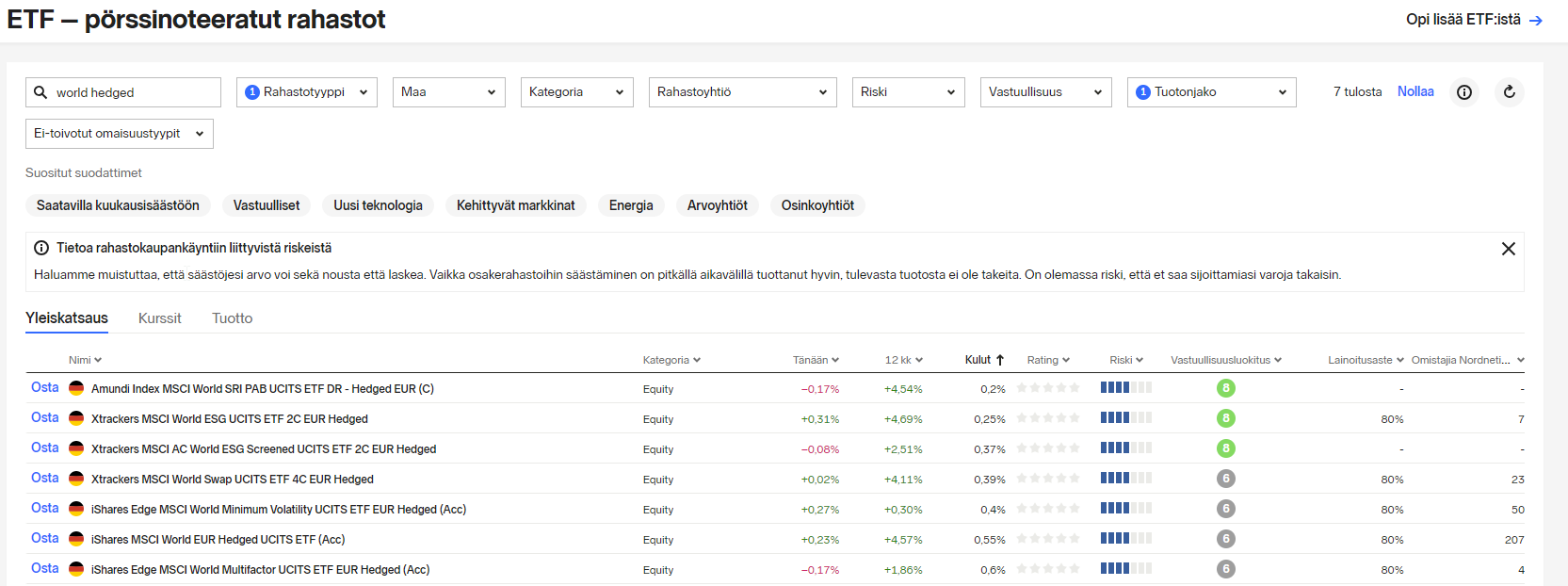This screenshot has height=586, width=1568.
Task: Click arrow icon next to Opi lisää ETF:istä
Action: tap(1536, 20)
